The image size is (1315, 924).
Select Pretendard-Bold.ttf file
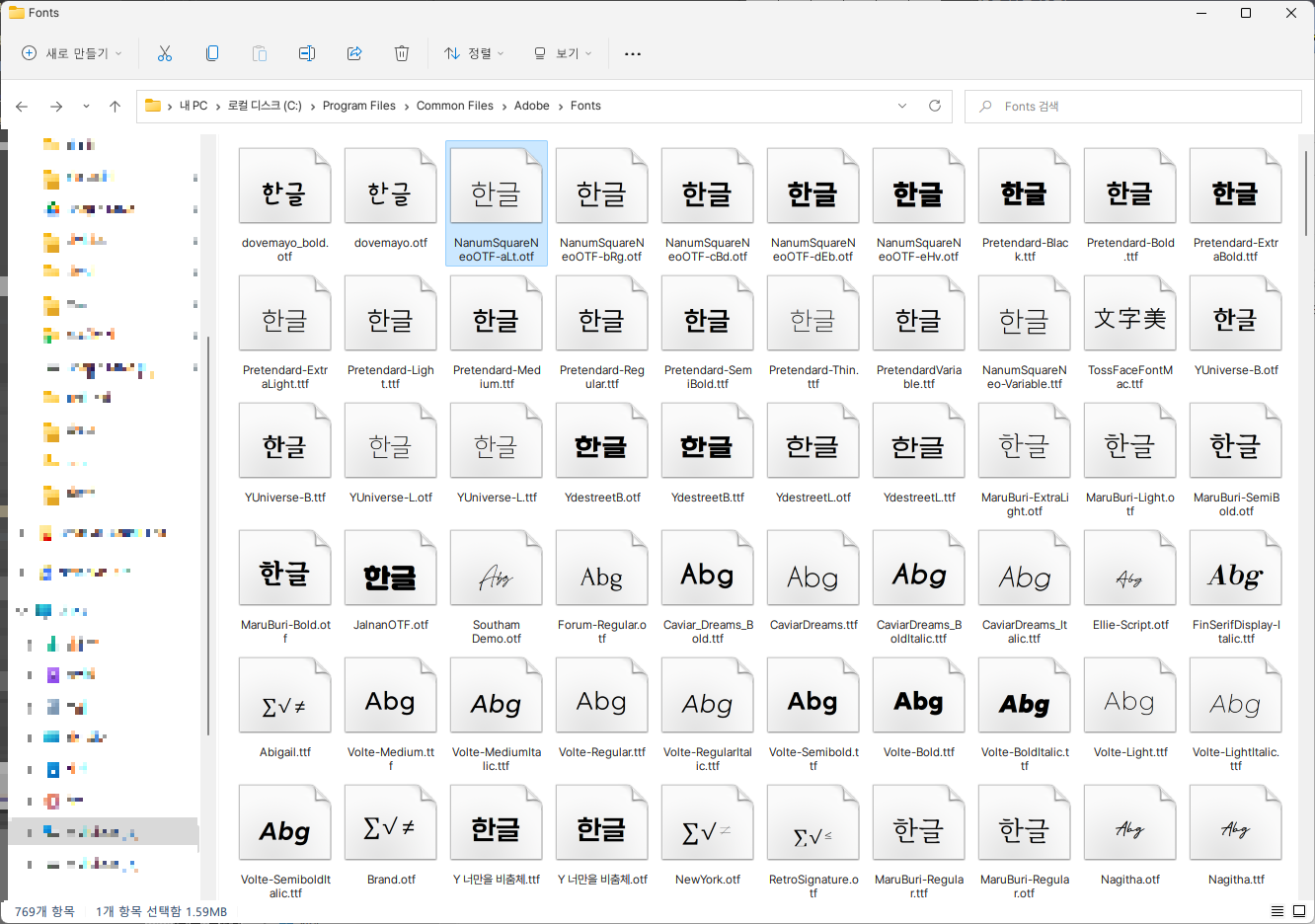click(1129, 203)
